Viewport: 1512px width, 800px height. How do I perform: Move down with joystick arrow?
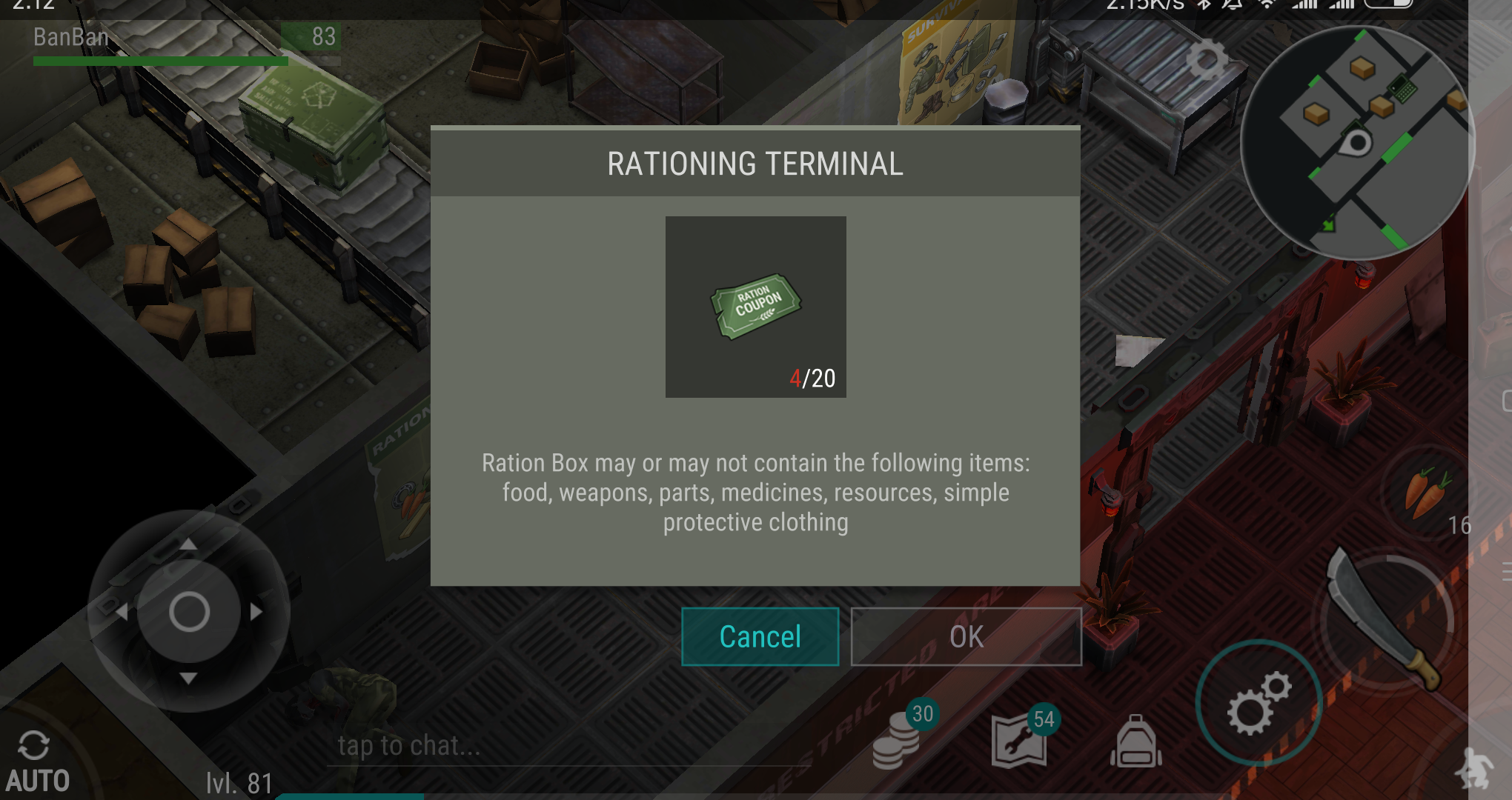tap(188, 678)
